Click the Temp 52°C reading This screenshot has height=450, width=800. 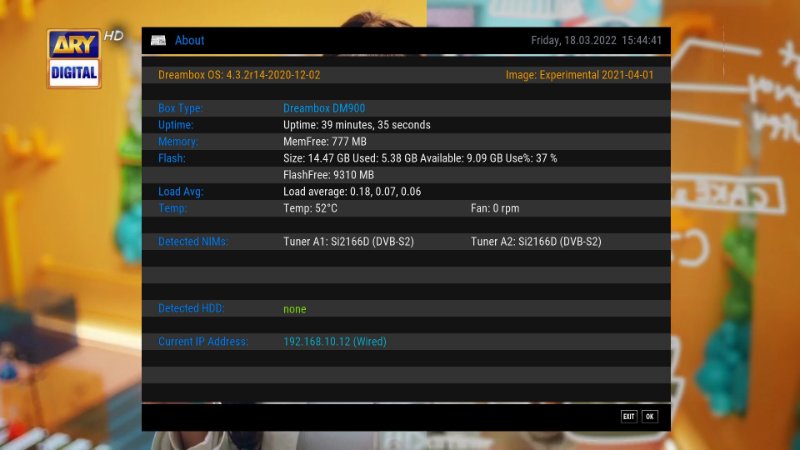point(310,208)
